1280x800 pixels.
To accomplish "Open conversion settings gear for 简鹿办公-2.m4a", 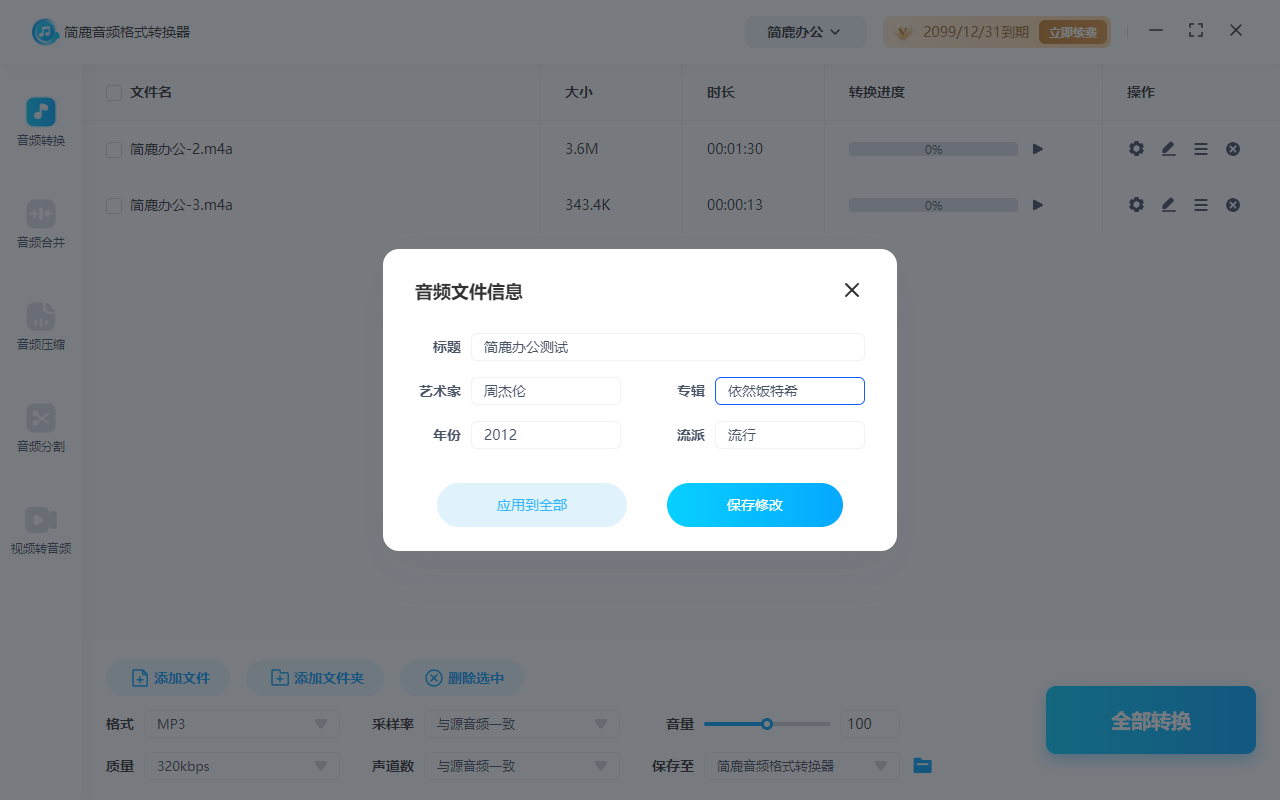I will click(x=1136, y=148).
